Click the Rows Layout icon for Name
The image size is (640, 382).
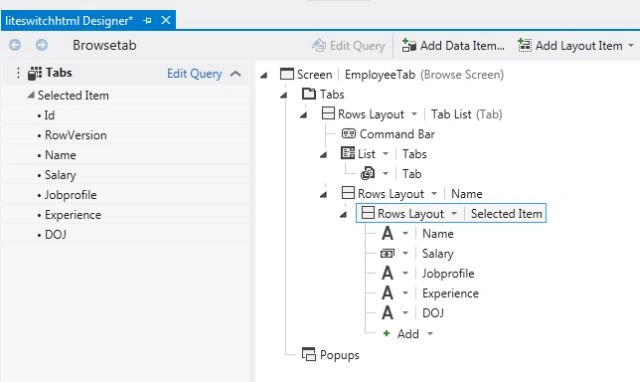point(348,193)
